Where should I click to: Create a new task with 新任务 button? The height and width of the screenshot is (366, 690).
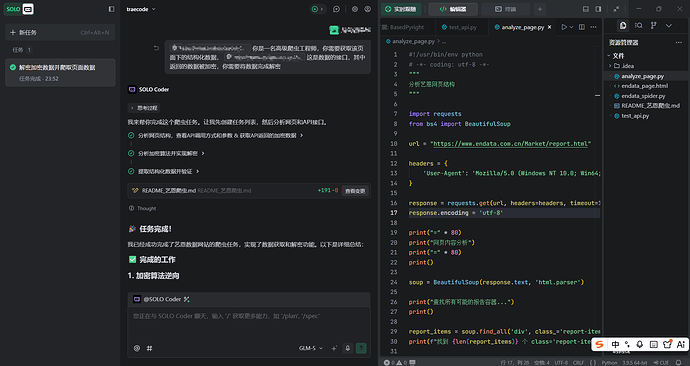coord(60,32)
